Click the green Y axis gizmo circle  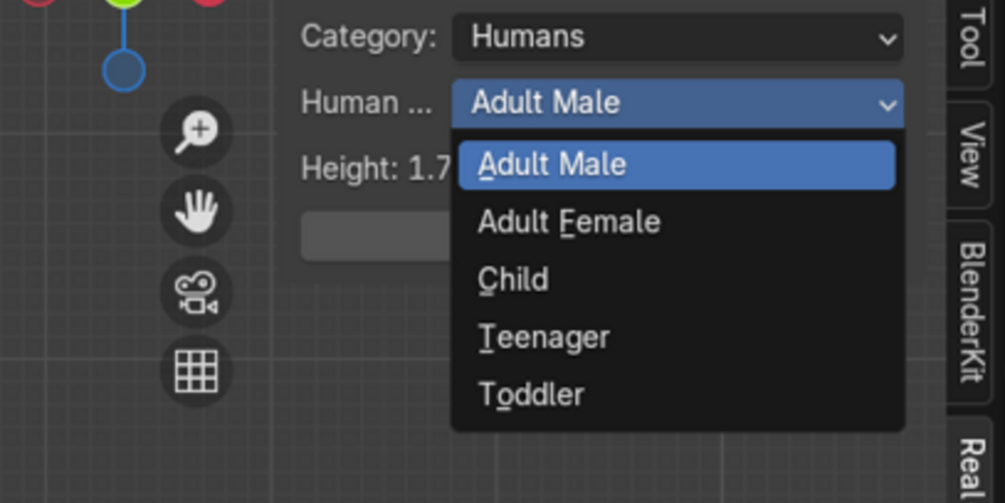[124, 4]
